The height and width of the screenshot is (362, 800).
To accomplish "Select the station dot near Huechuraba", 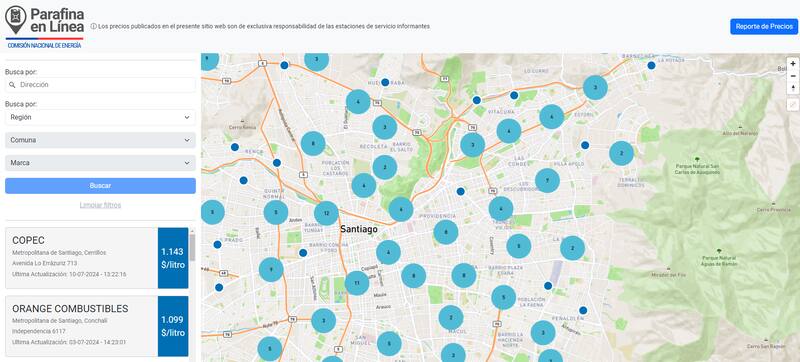I will click(385, 82).
